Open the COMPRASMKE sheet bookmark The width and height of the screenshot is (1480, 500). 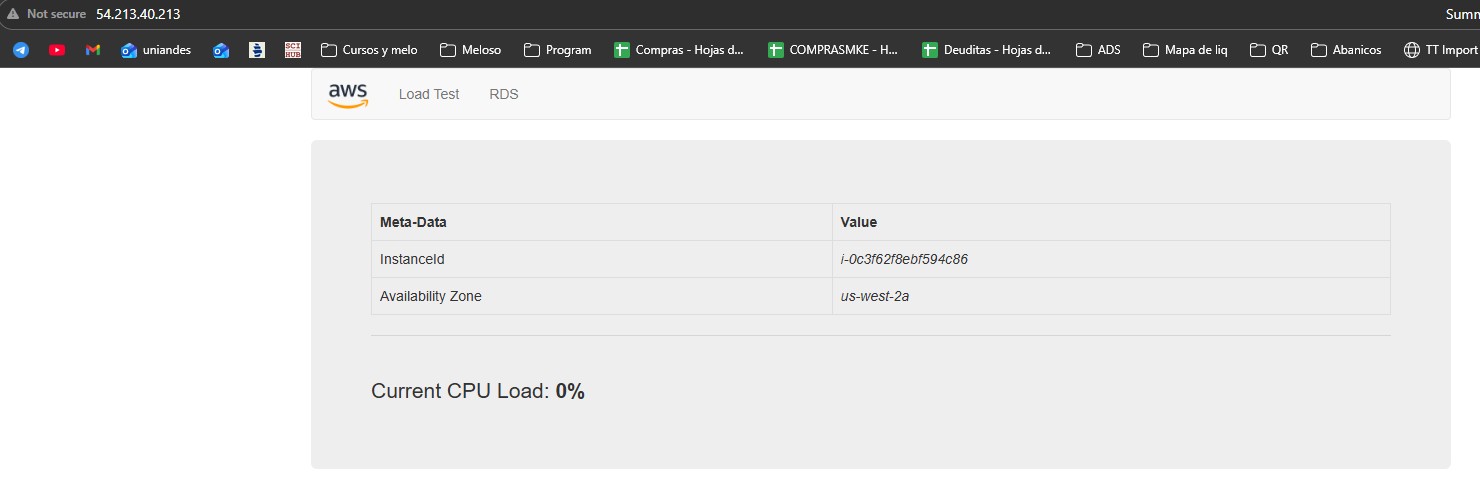click(x=833, y=49)
